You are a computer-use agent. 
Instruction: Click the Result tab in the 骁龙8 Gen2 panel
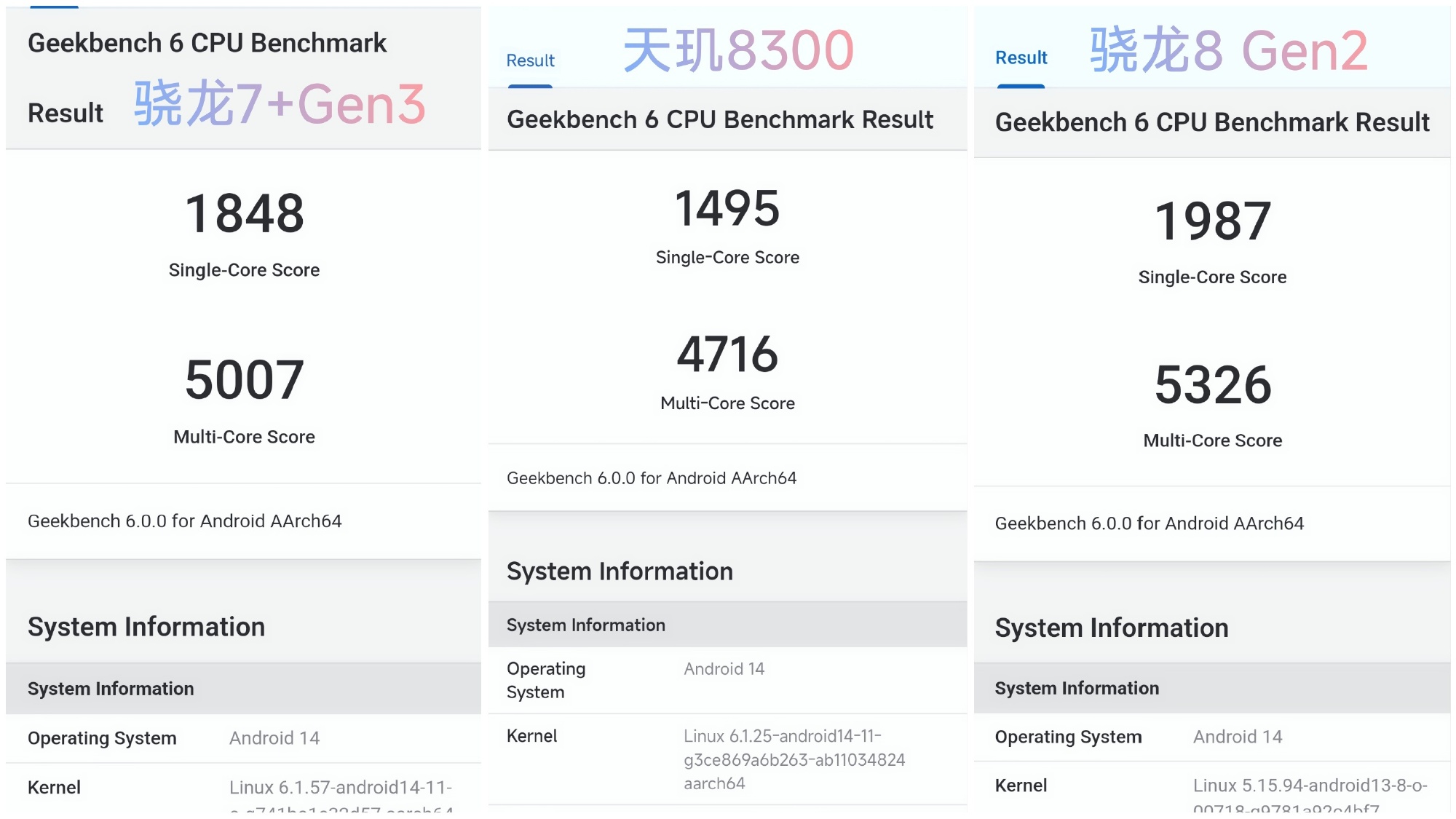[1021, 58]
